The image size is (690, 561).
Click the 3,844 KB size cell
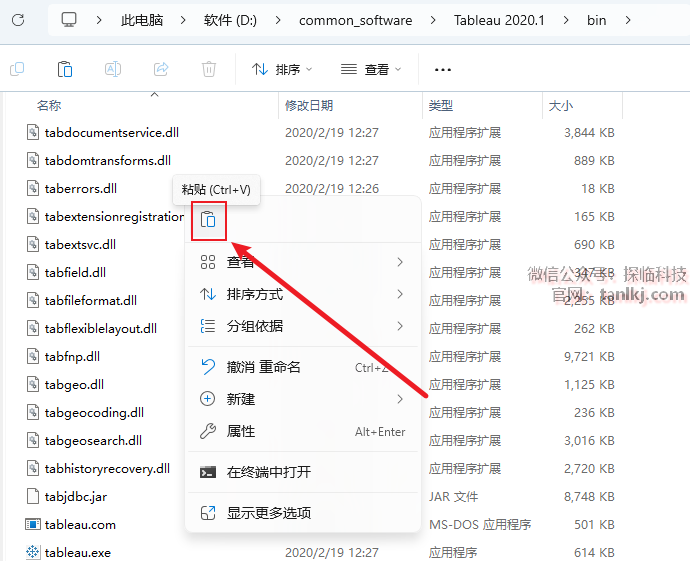tap(589, 132)
